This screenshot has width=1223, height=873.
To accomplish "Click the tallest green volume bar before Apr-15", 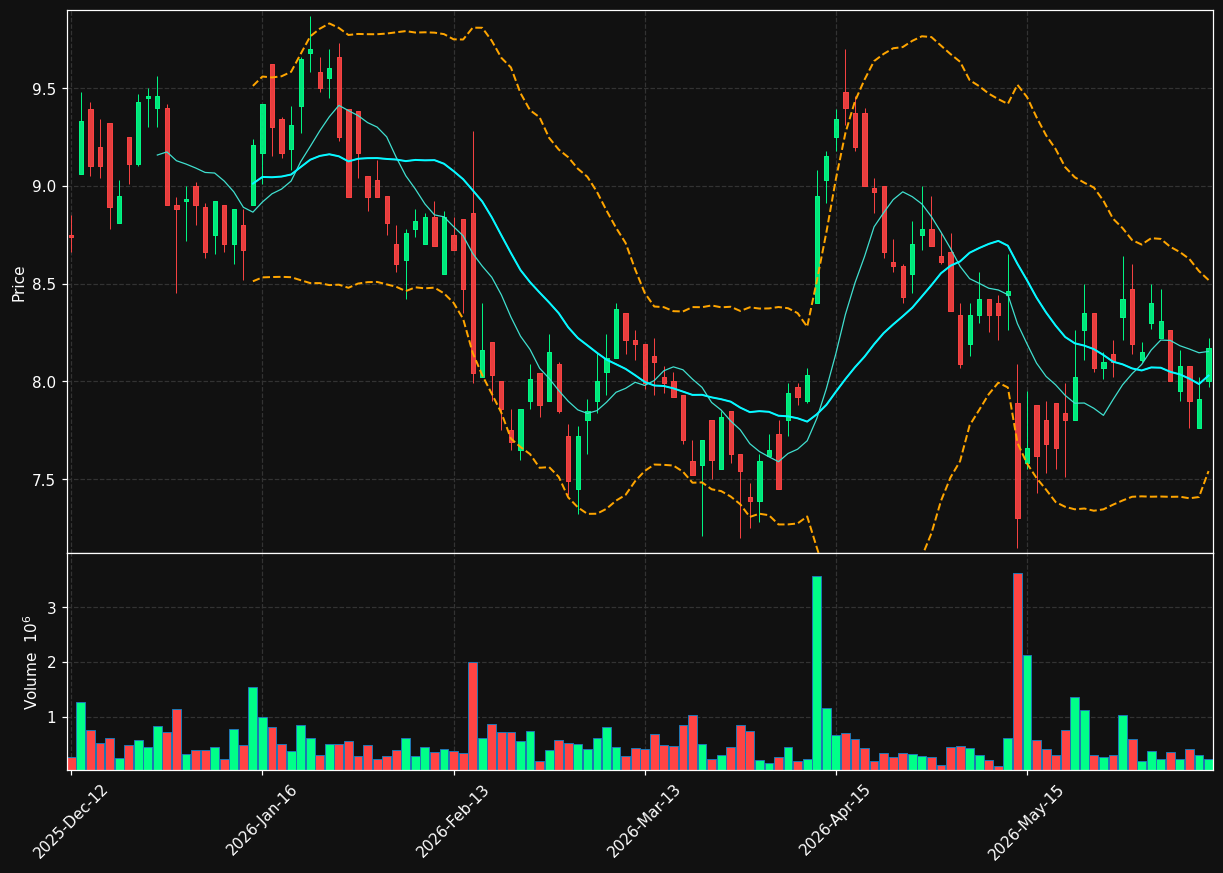I will pyautogui.click(x=817, y=672).
